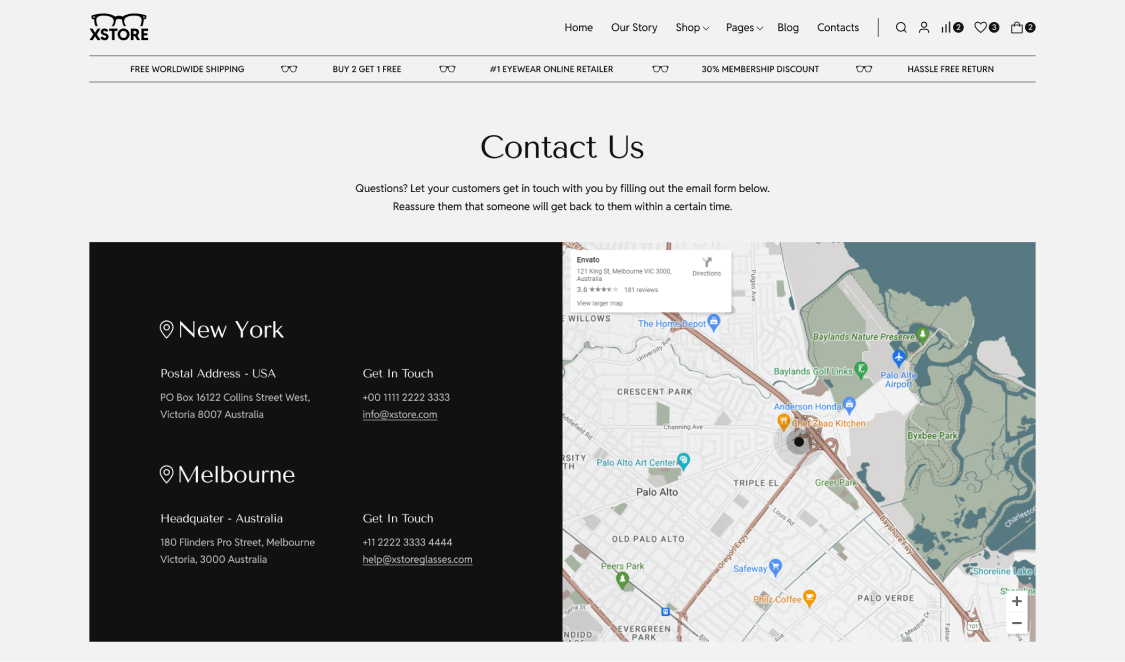Image resolution: width=1125 pixels, height=662 pixels.
Task: Click the user account icon
Action: 924,28
